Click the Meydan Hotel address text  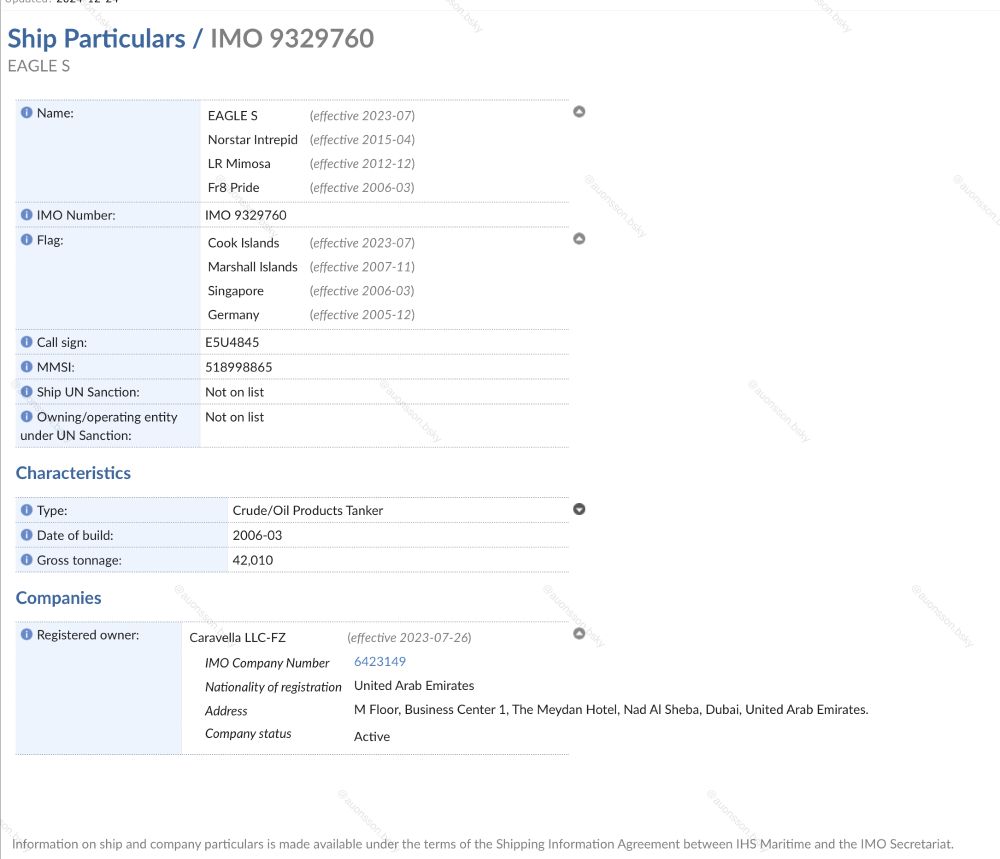611,710
